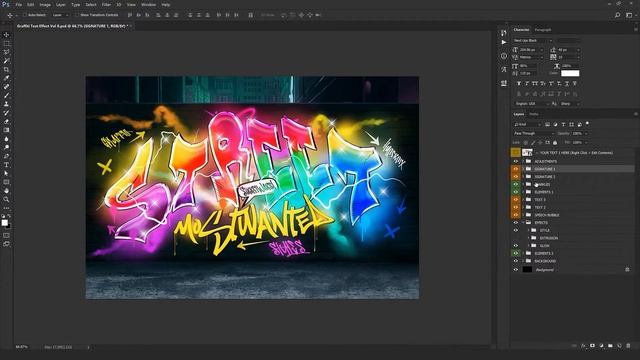
Task: Select the Zoom tool
Action: pos(6,199)
